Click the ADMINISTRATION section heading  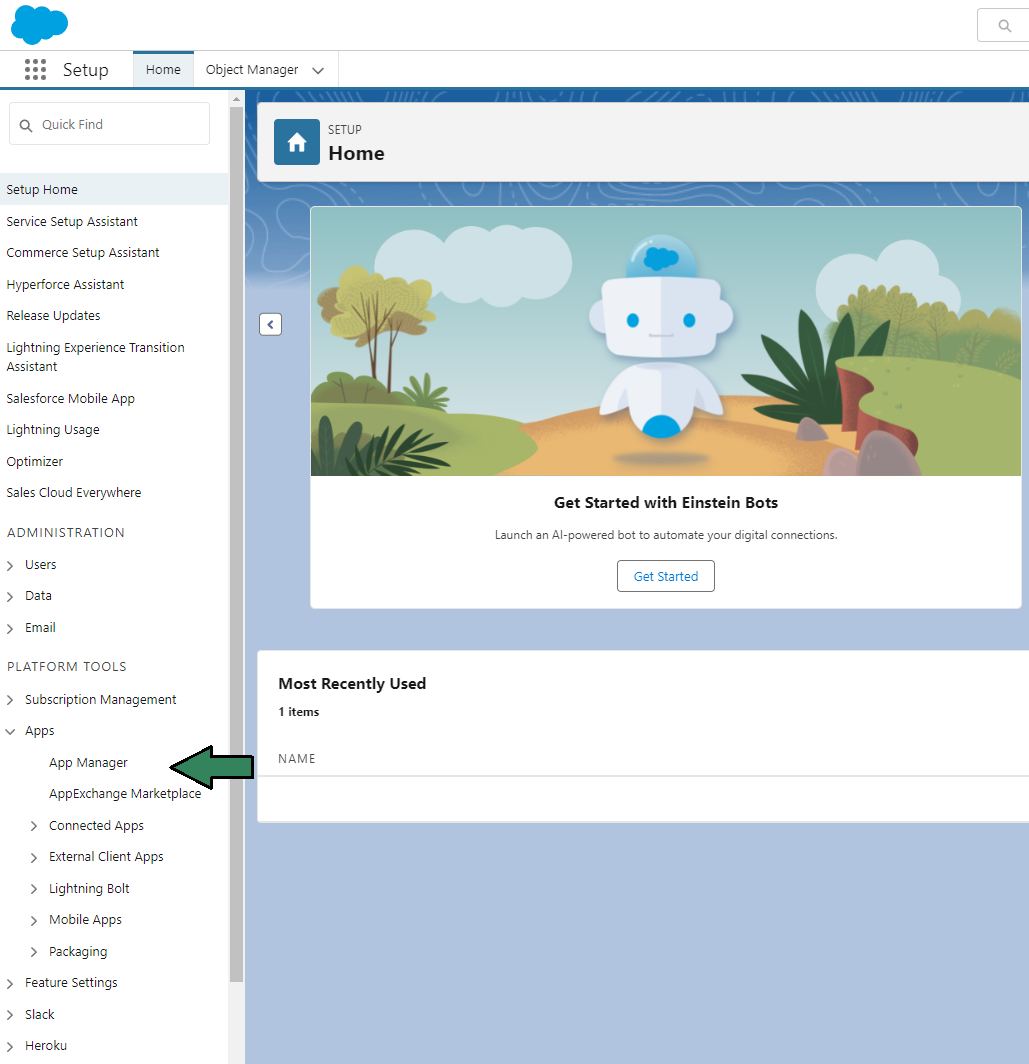[x=66, y=533]
